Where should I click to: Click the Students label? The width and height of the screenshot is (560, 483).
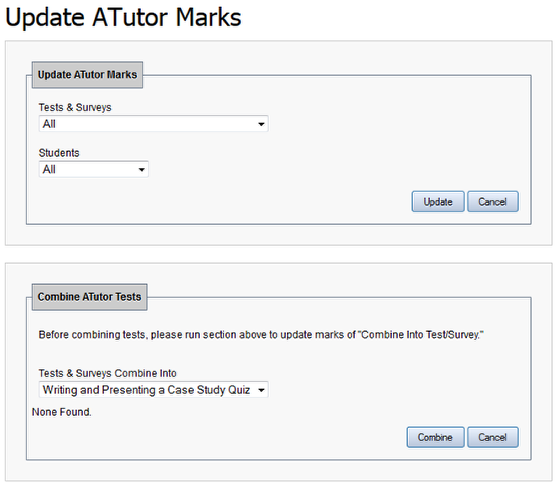click(x=59, y=153)
